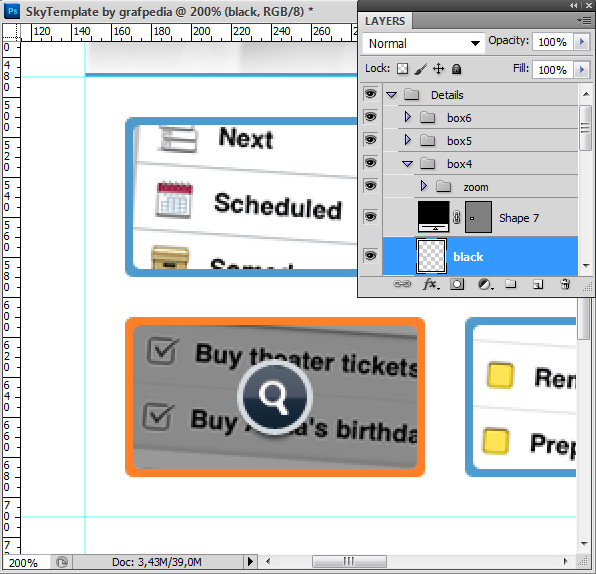Select the box5 group name
The image size is (596, 574).
pos(459,141)
